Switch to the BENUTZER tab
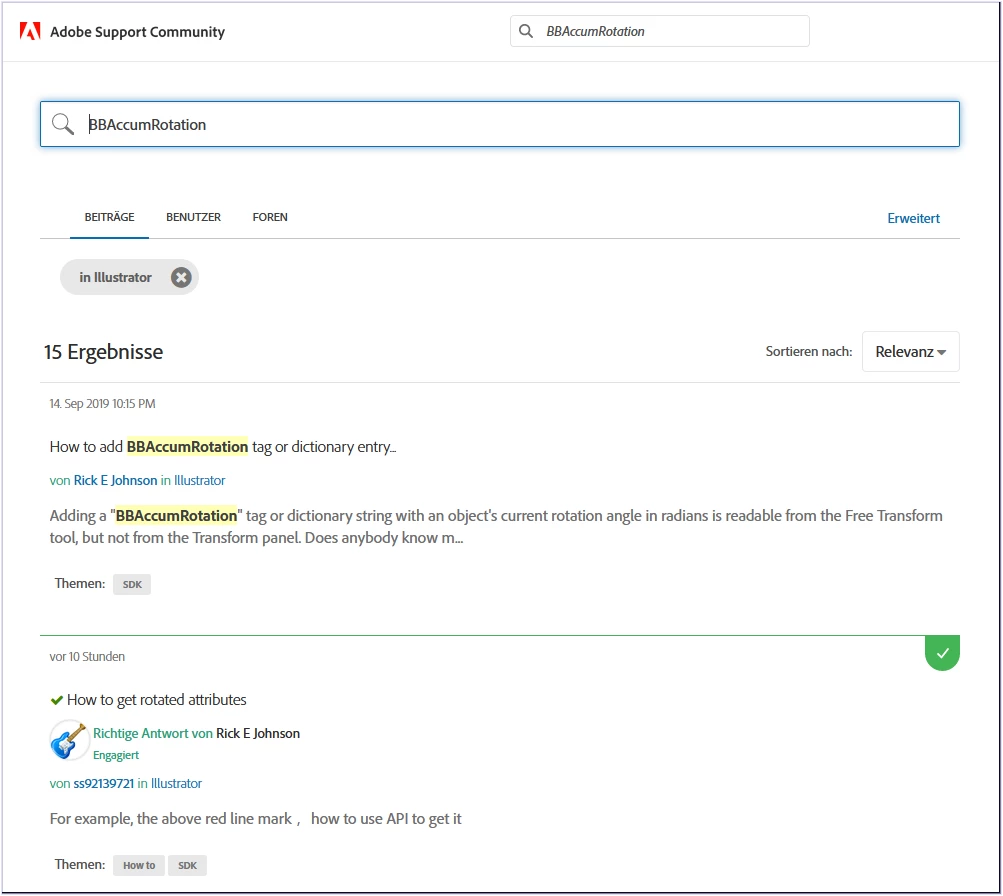Screen dimensions: 1003x896 [x=193, y=217]
